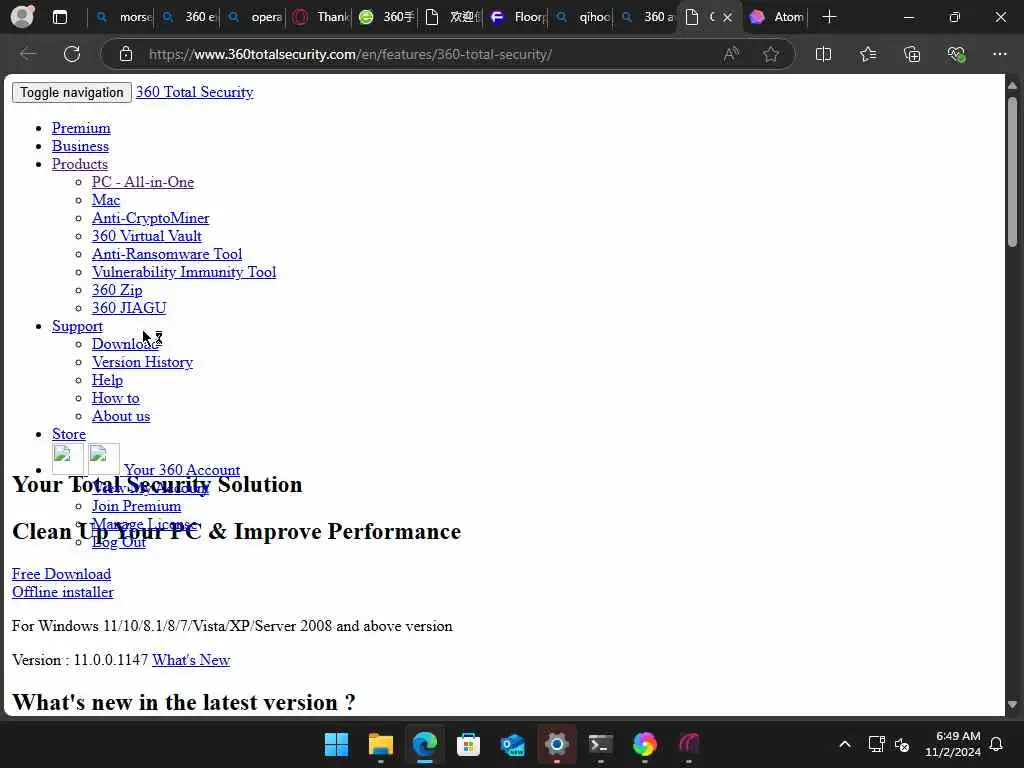Open Edge settings and more menu
Screen dimensions: 1024x768
click(1000, 54)
